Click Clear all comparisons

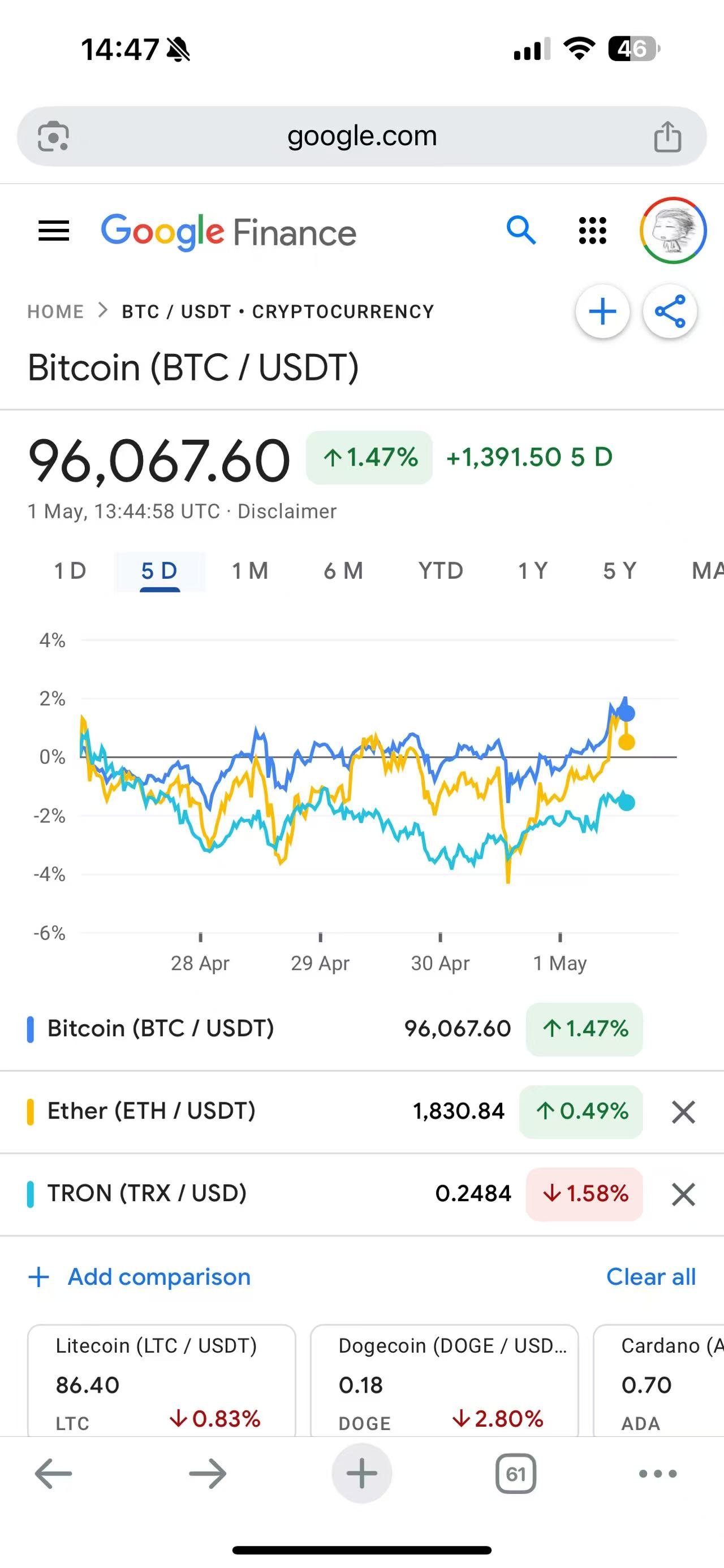pyautogui.click(x=650, y=1276)
